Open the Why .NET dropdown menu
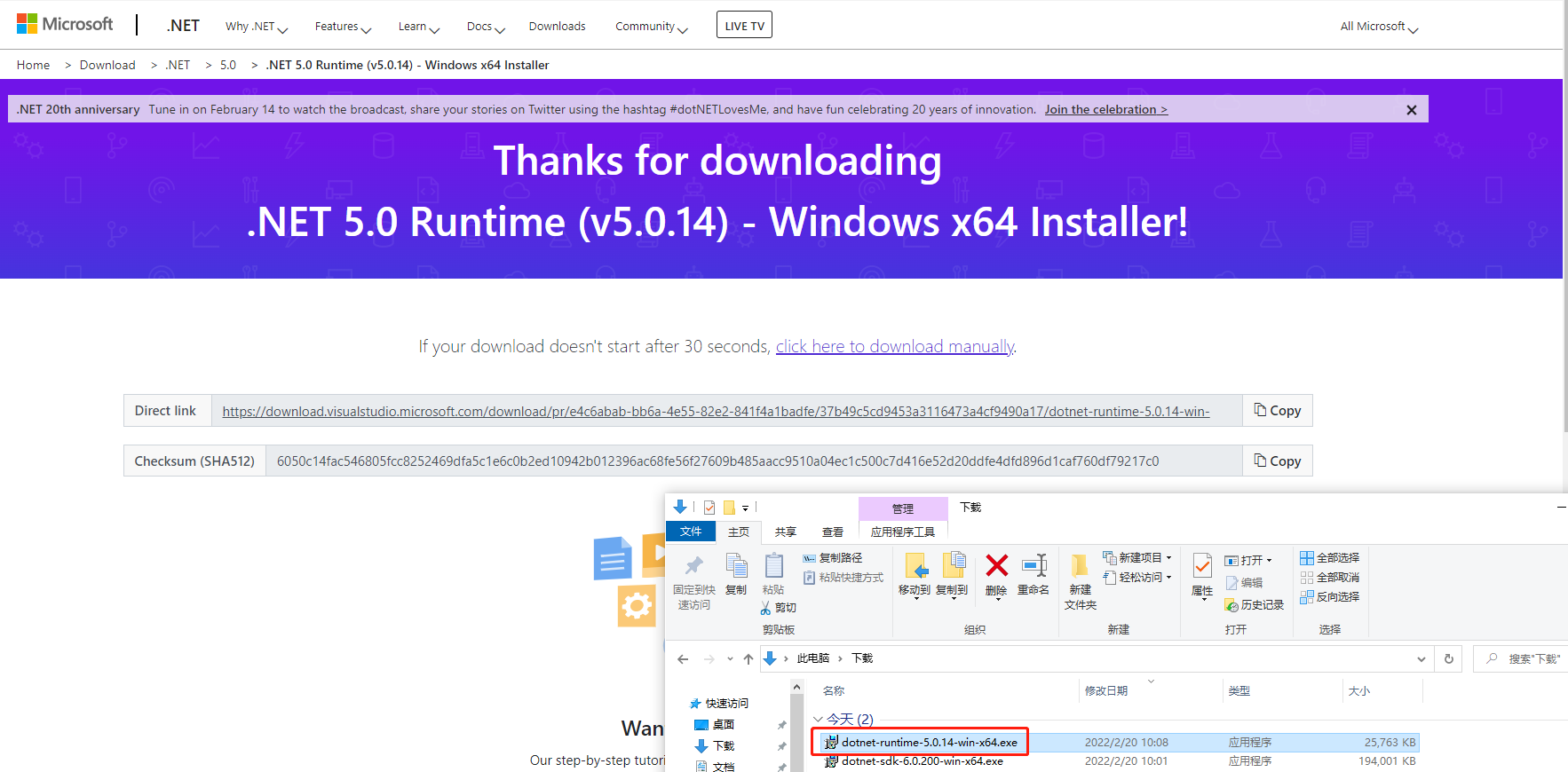This screenshot has height=772, width=1568. click(x=257, y=27)
